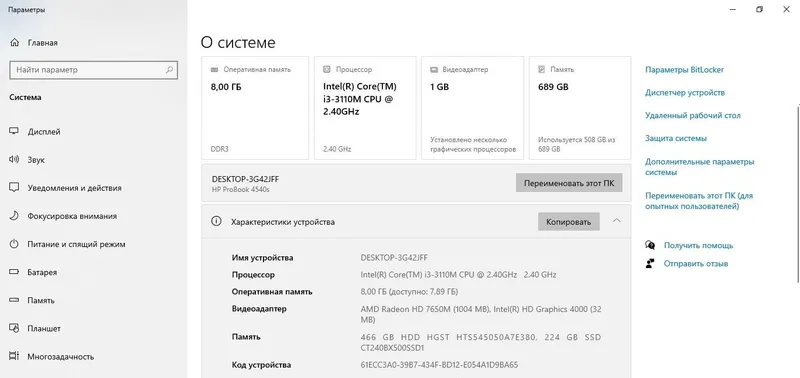
Task: Open Переименовать этот ПК (для опытных пользователей)
Action: pos(699,201)
